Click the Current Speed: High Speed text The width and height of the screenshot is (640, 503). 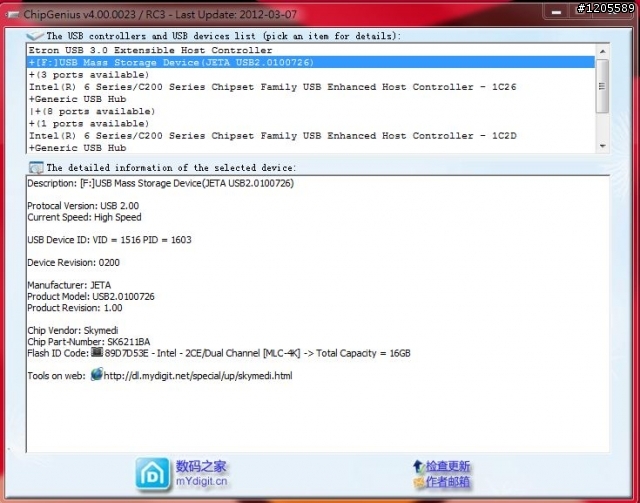(x=84, y=217)
